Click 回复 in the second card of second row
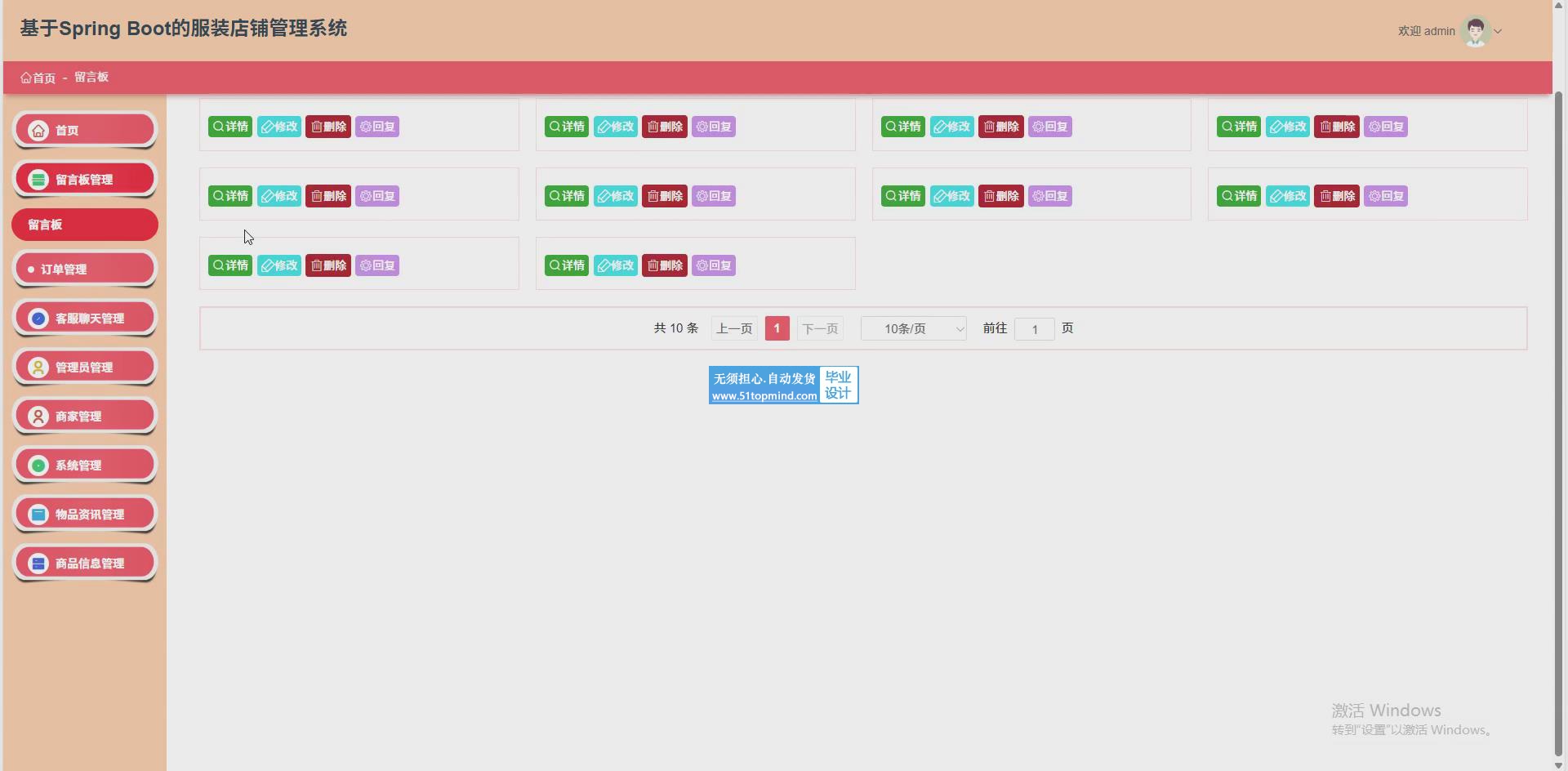Screen dimensions: 1568x771 (x=713, y=196)
